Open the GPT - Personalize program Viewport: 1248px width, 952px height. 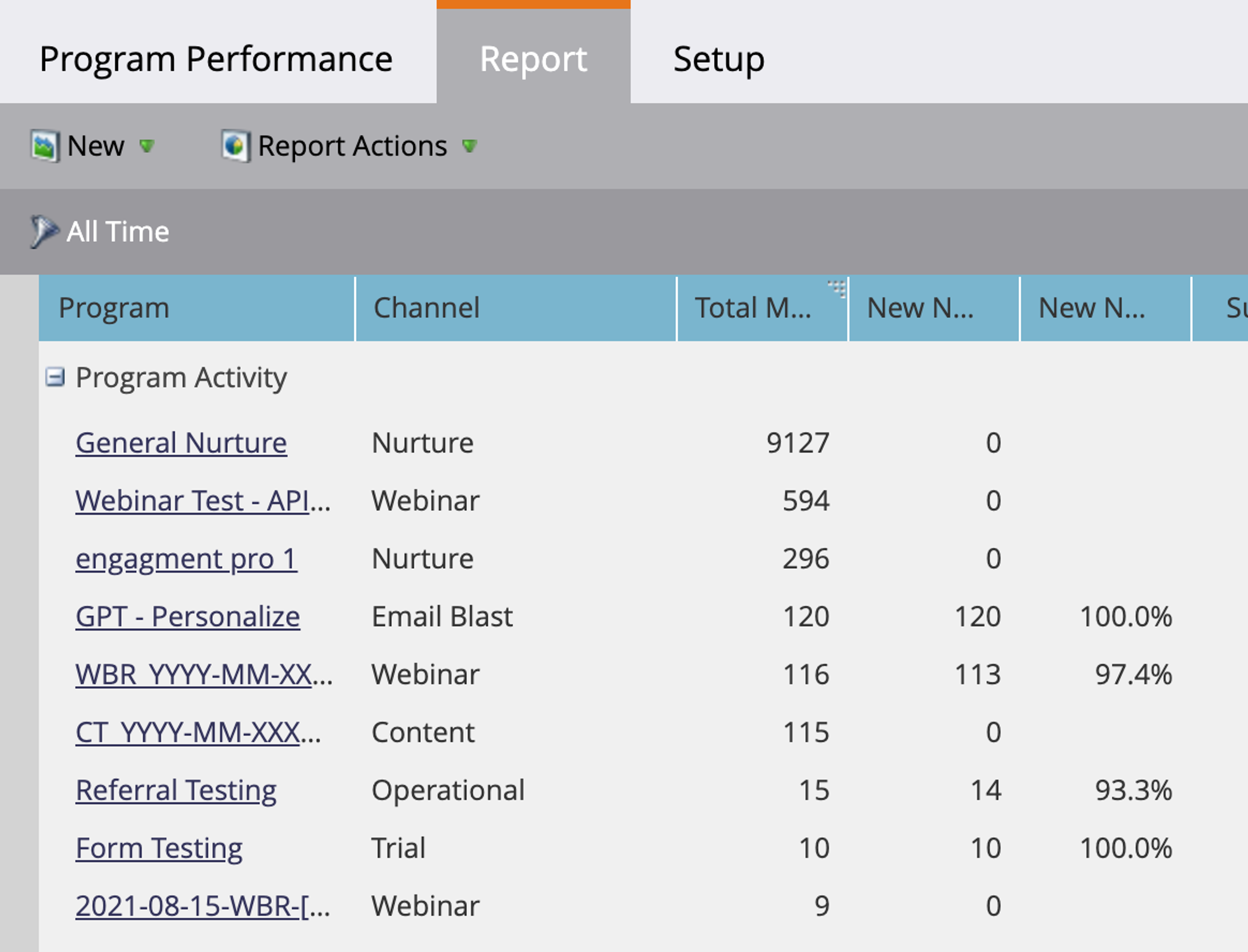point(188,616)
